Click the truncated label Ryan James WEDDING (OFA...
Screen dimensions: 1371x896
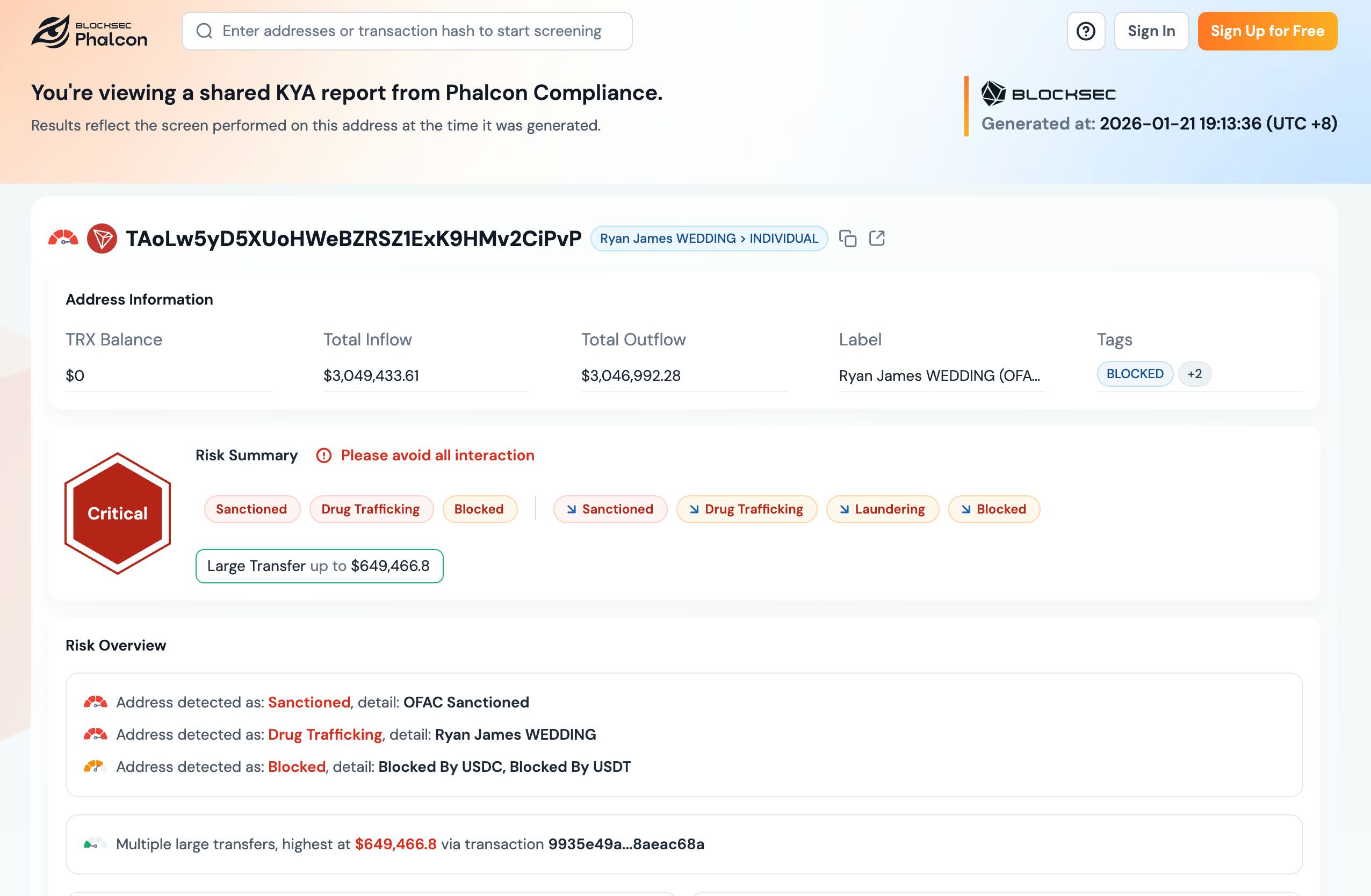(940, 376)
